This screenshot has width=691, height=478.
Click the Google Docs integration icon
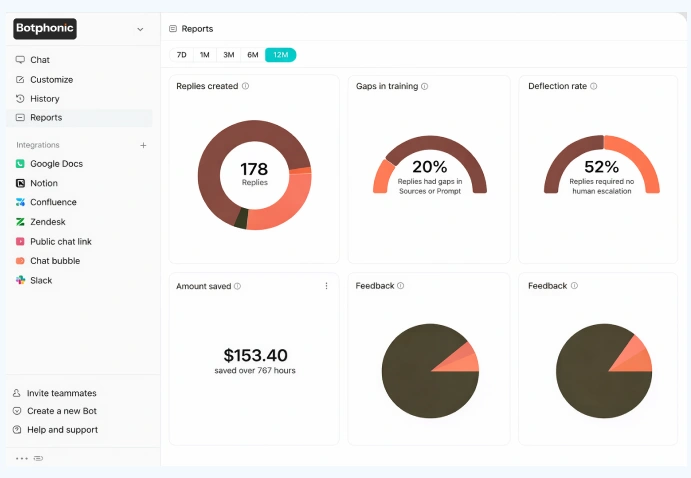pos(20,164)
